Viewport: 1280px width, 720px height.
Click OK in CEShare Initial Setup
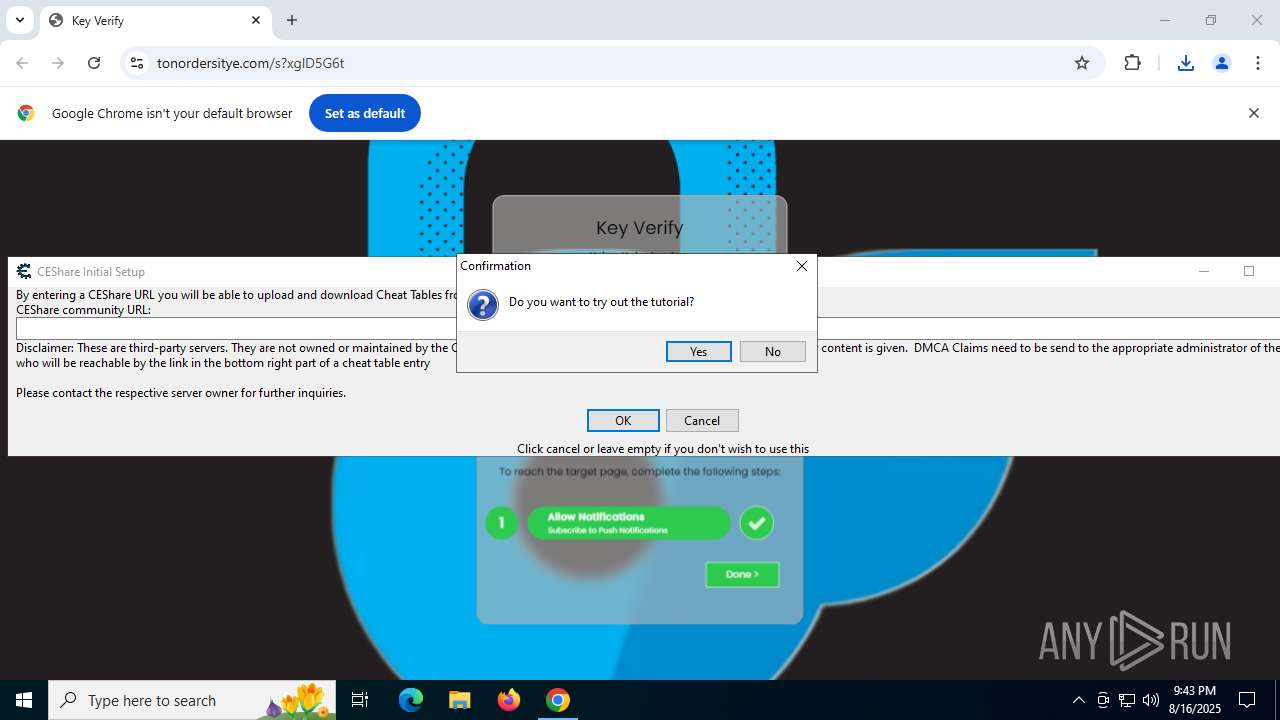[x=623, y=420]
